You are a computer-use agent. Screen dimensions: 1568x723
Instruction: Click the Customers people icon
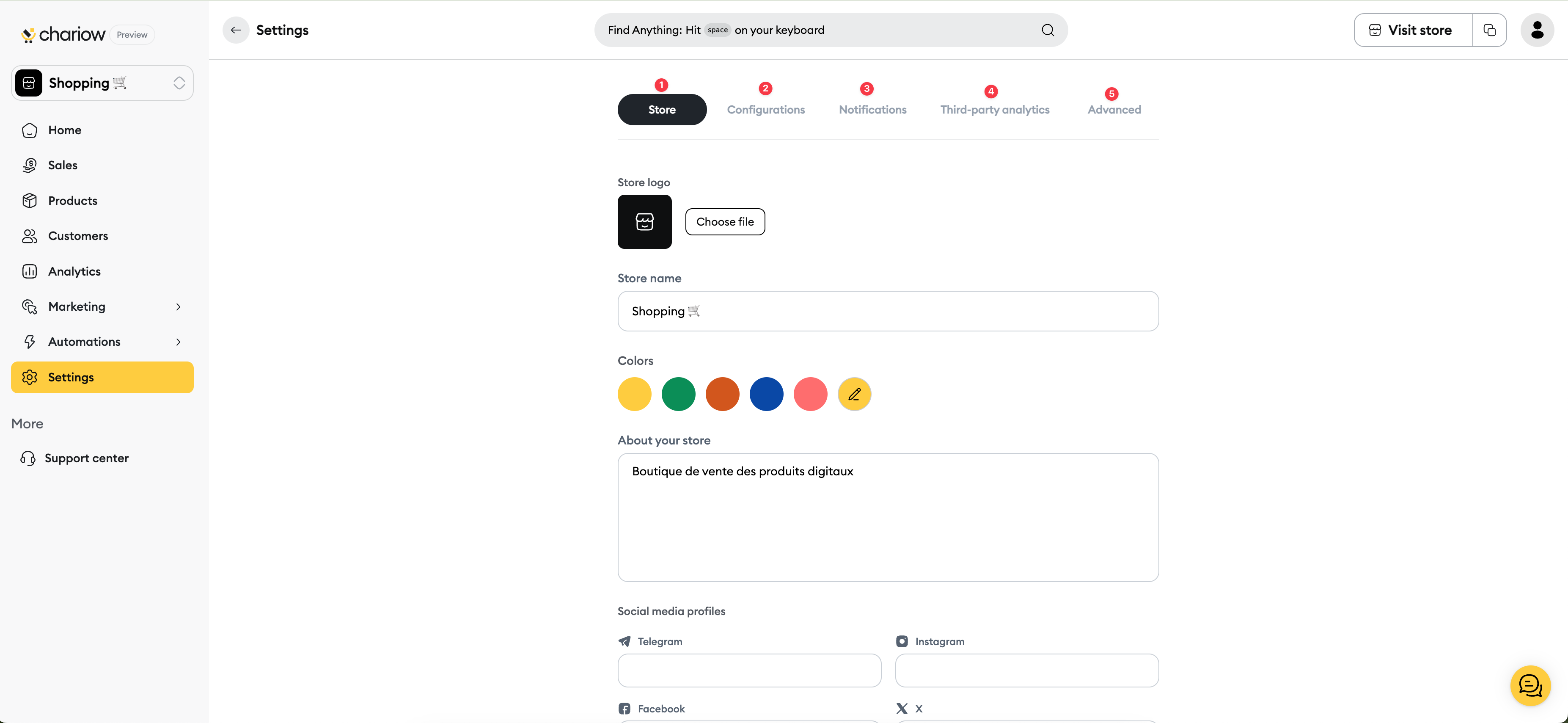tap(29, 236)
